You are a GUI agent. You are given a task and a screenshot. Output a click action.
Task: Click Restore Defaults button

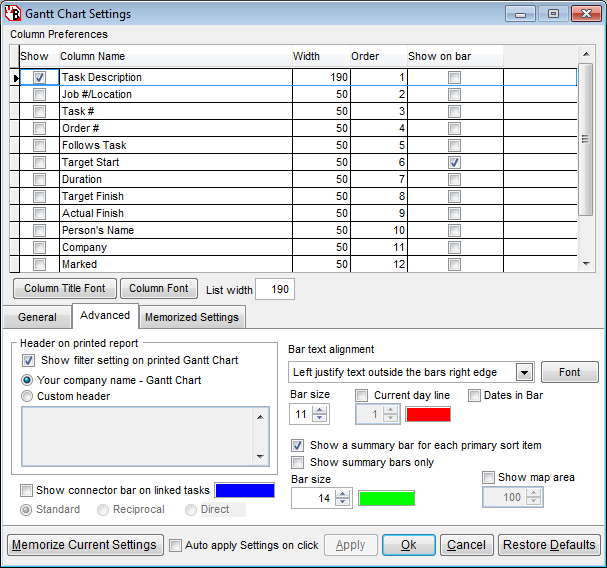[549, 545]
